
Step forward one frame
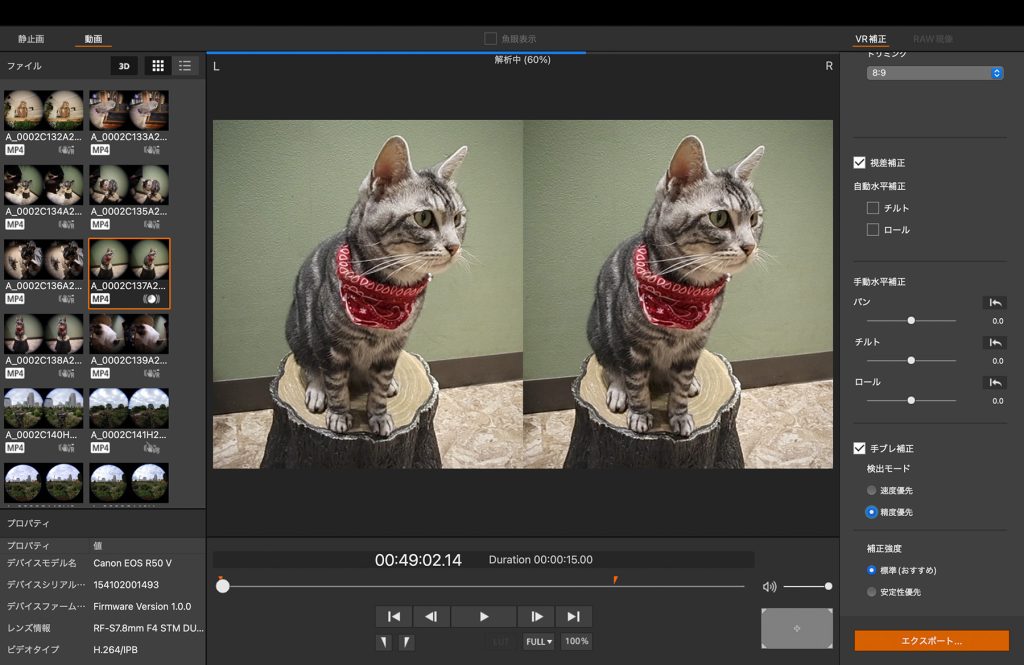pyautogui.click(x=536, y=617)
